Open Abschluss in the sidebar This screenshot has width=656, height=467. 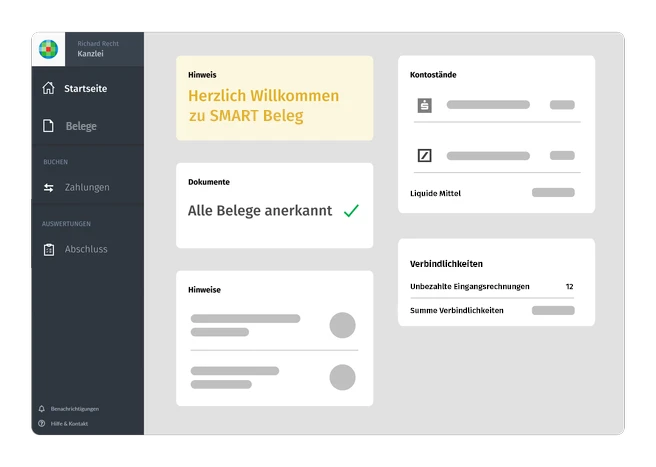click(x=85, y=249)
